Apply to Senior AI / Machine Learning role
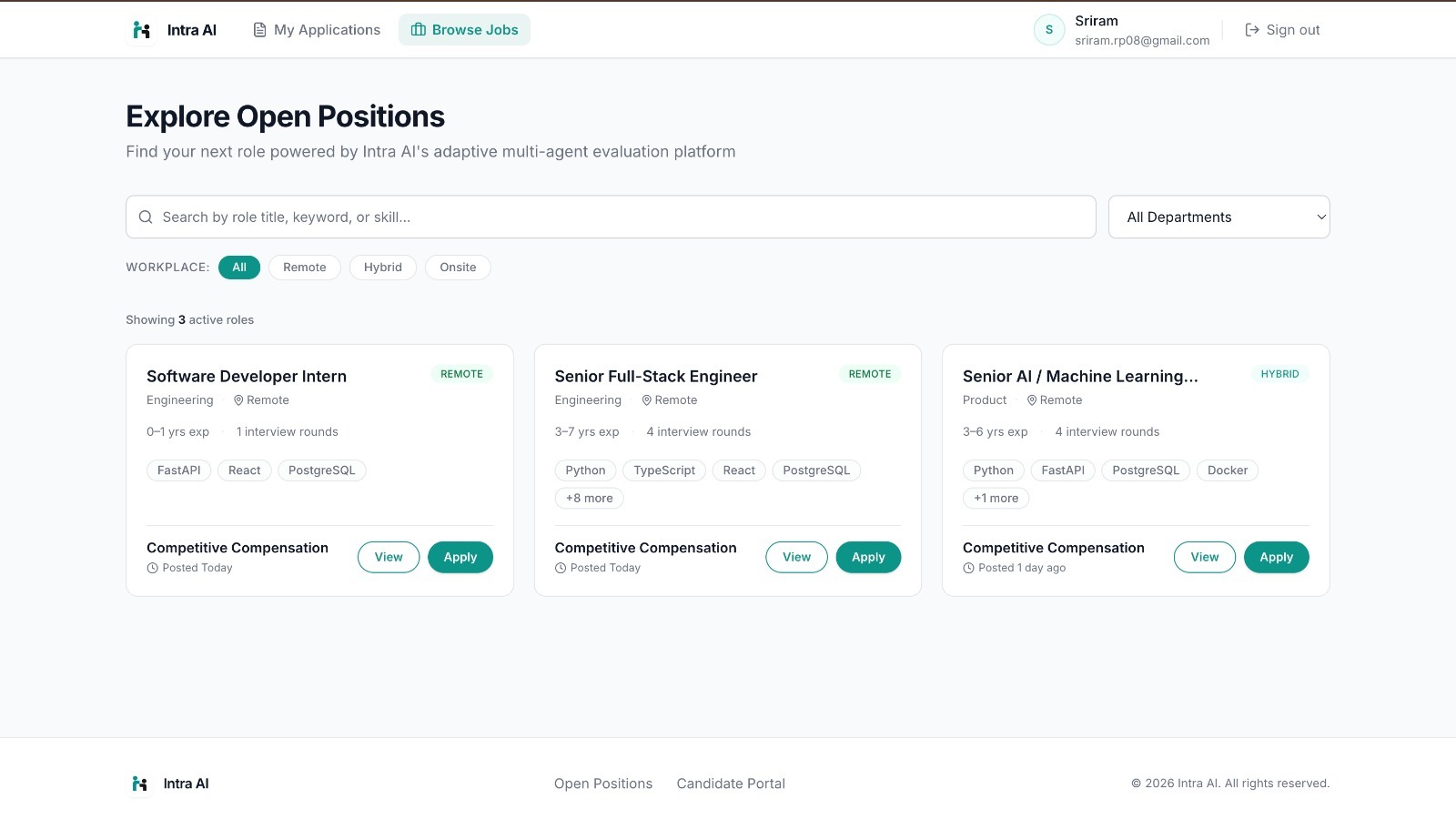Screen dimensions: 1456x829 point(1277,558)
